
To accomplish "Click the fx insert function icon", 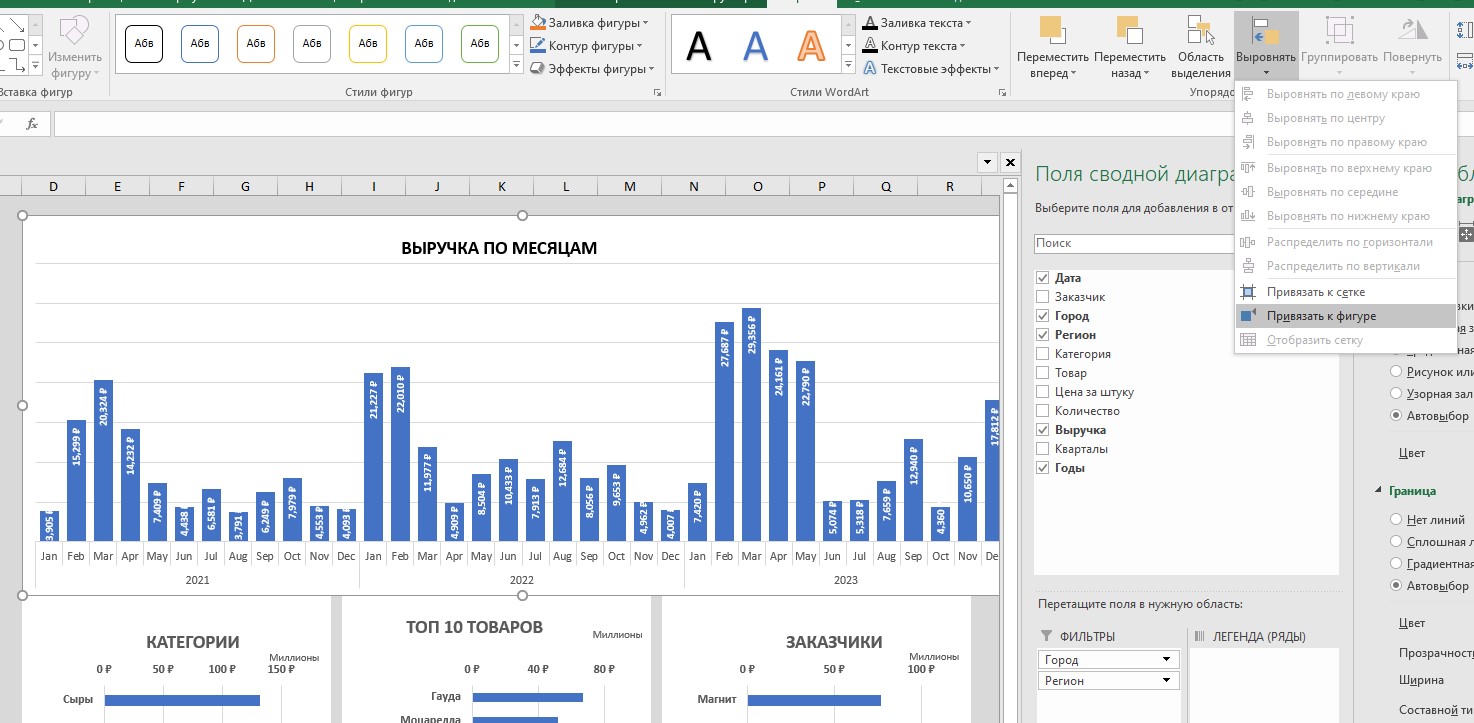I will pos(32,124).
